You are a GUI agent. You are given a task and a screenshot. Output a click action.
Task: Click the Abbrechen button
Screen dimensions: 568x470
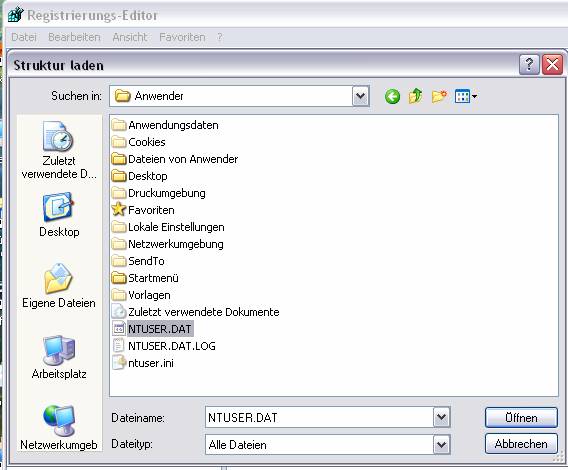(x=521, y=444)
